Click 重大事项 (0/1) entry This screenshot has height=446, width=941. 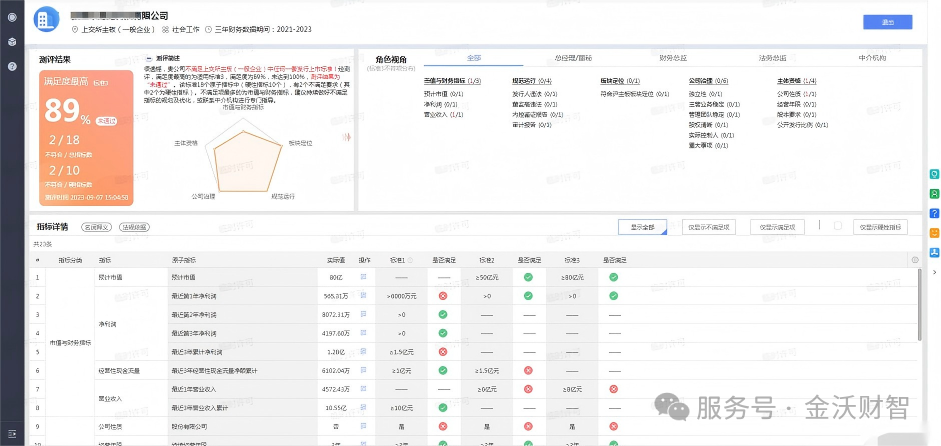[x=708, y=145]
